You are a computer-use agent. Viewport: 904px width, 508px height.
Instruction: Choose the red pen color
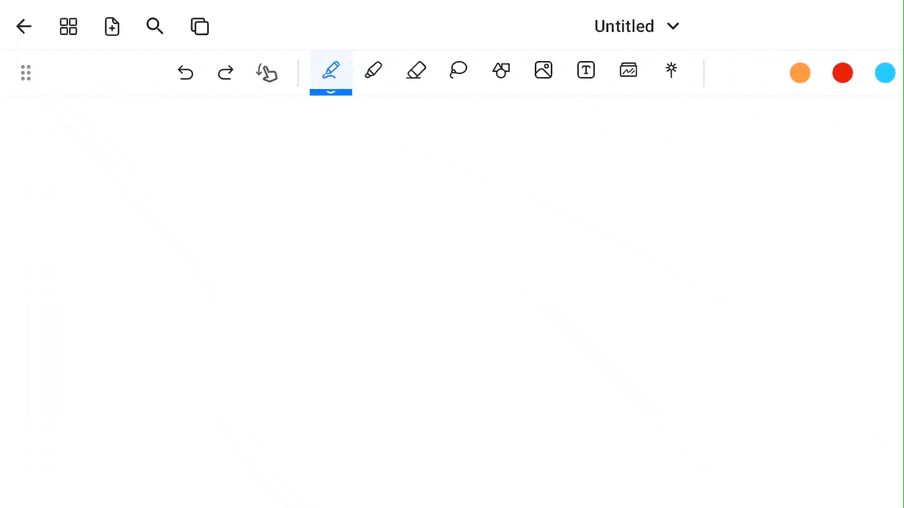pos(842,73)
